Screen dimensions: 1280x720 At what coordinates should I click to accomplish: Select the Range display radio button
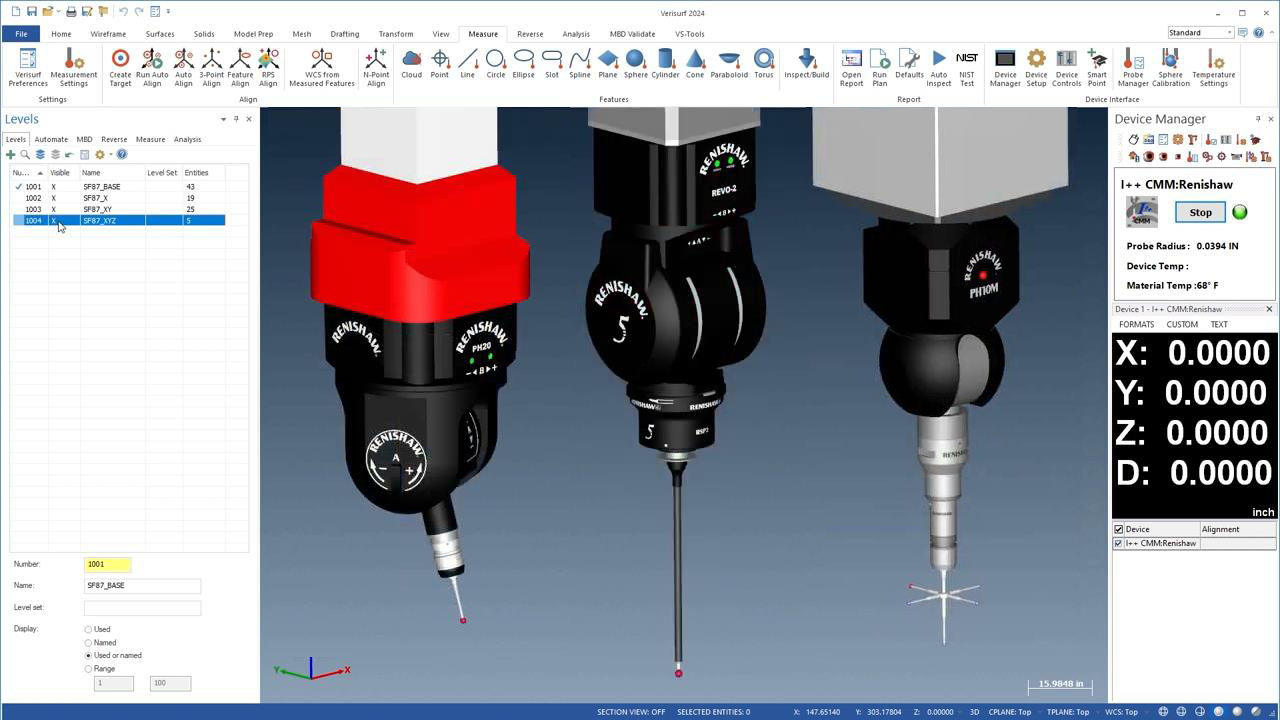point(88,668)
